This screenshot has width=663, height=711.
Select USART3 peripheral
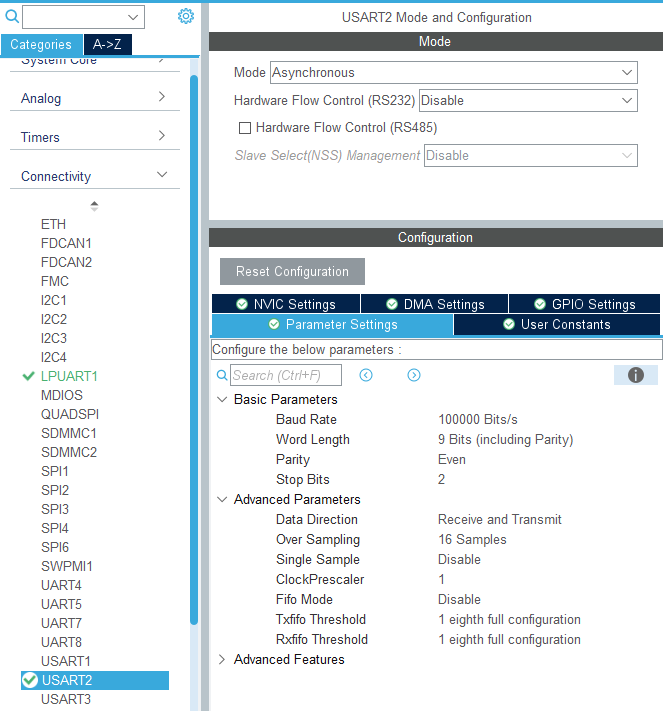[x=66, y=699]
